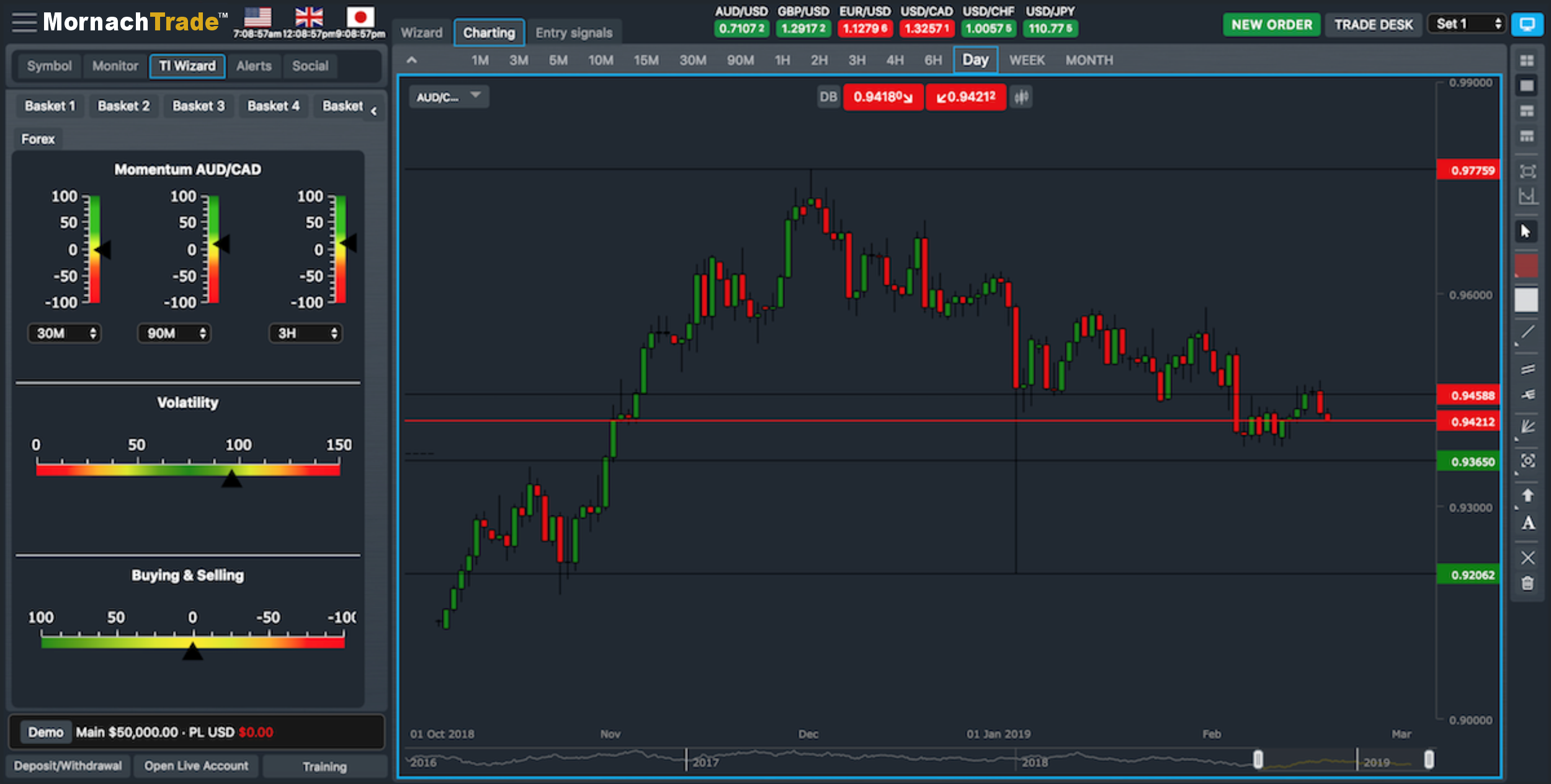
Task: Open the AUD/CAD symbol dropdown
Action: tap(449, 97)
